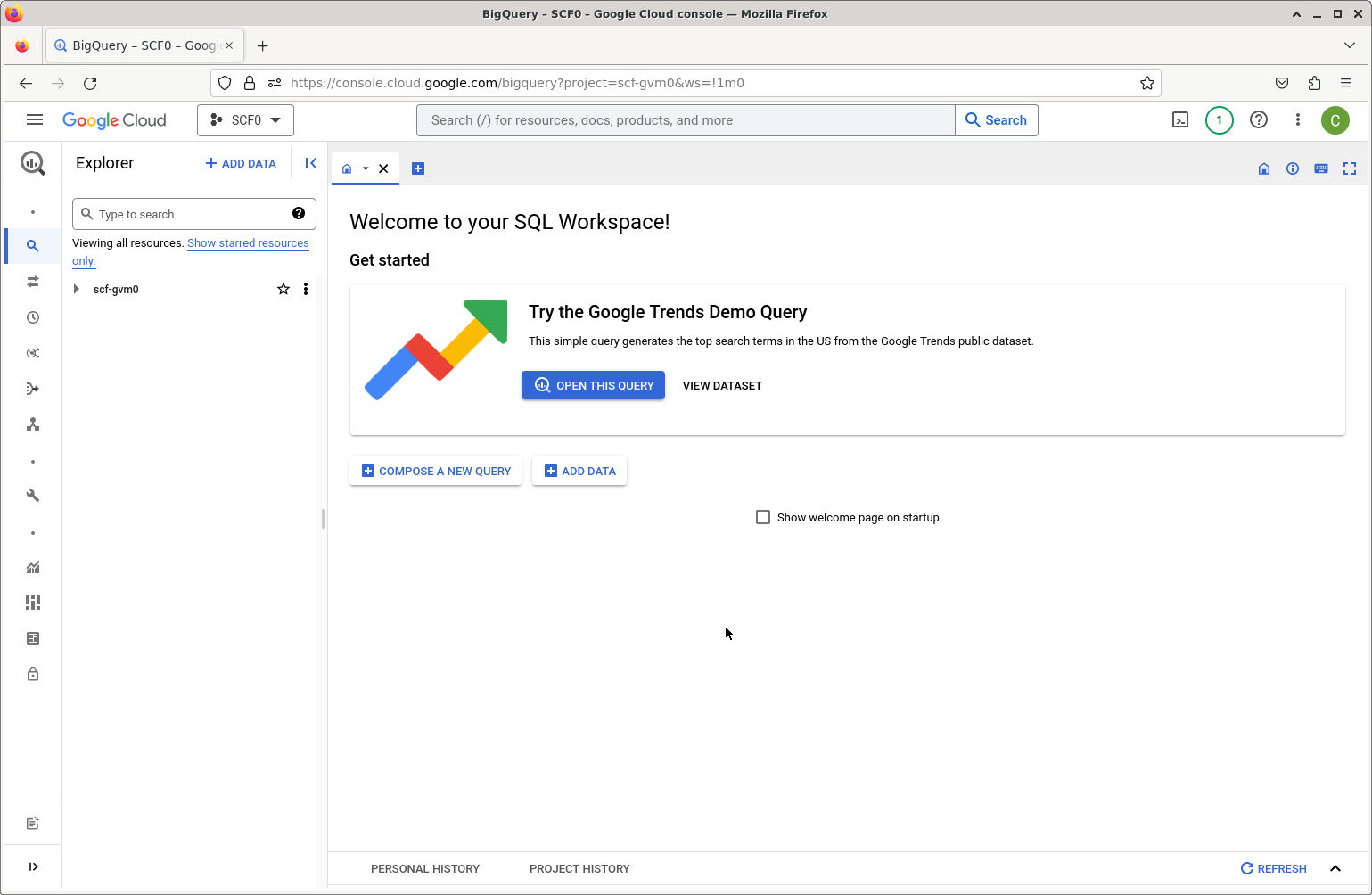
Task: Open Monitoring chart icon in sidebar
Action: tap(33, 567)
